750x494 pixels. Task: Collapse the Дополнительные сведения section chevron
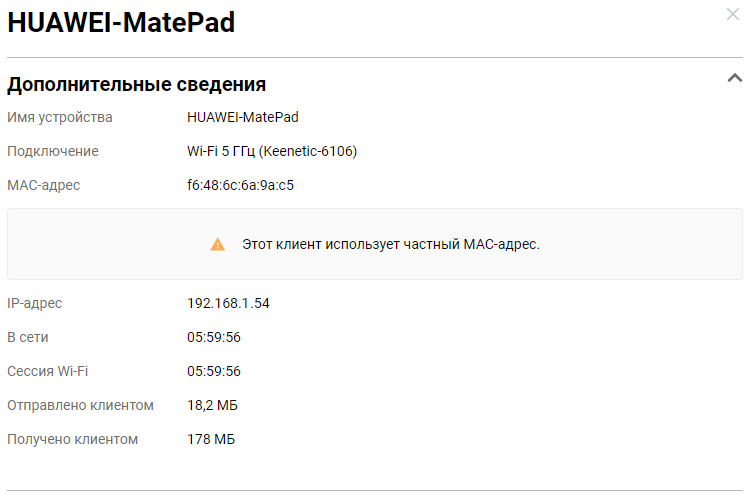[x=734, y=78]
